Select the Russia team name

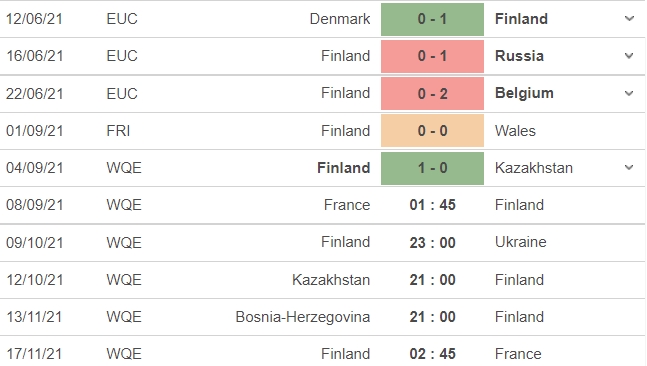tap(519, 56)
